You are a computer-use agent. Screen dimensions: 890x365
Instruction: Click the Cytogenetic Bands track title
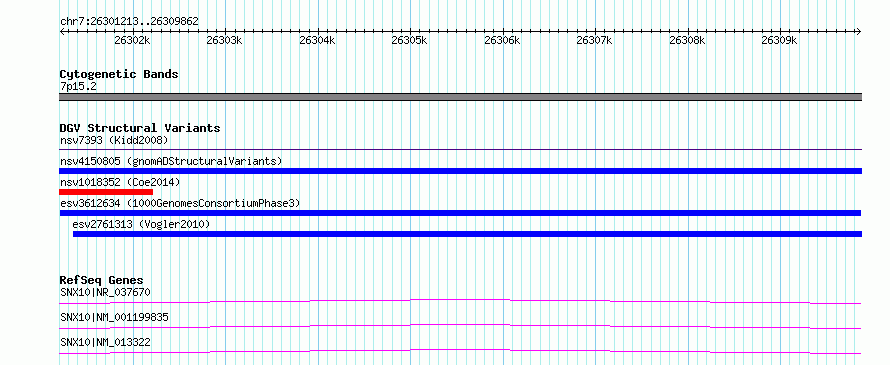[x=119, y=74]
